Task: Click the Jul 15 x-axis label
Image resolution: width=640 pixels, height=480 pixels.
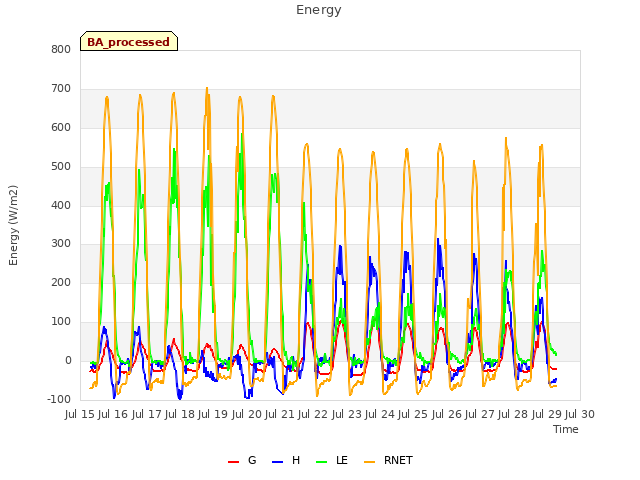Action: [80, 414]
